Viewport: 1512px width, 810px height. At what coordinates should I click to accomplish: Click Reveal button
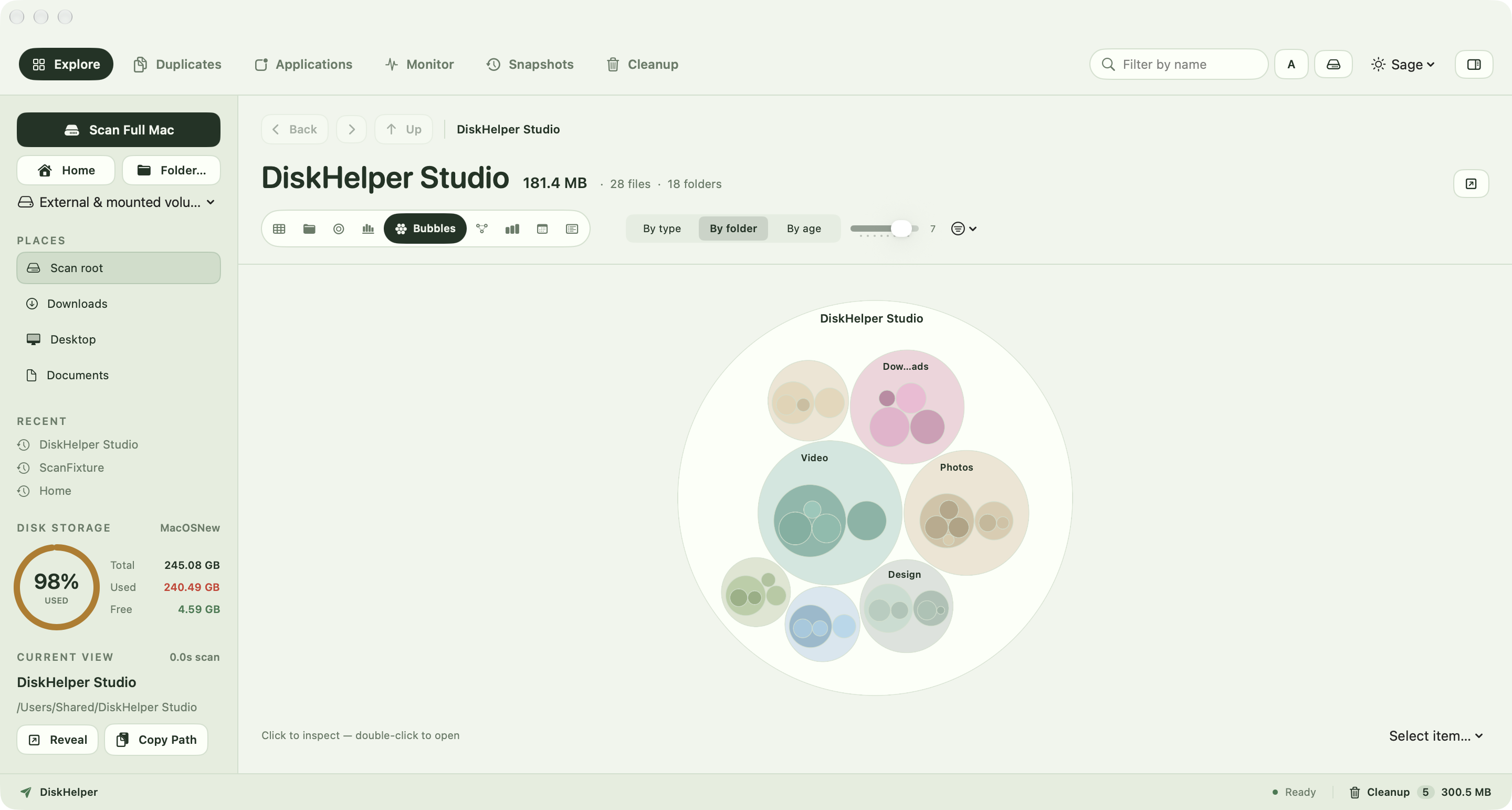[58, 740]
